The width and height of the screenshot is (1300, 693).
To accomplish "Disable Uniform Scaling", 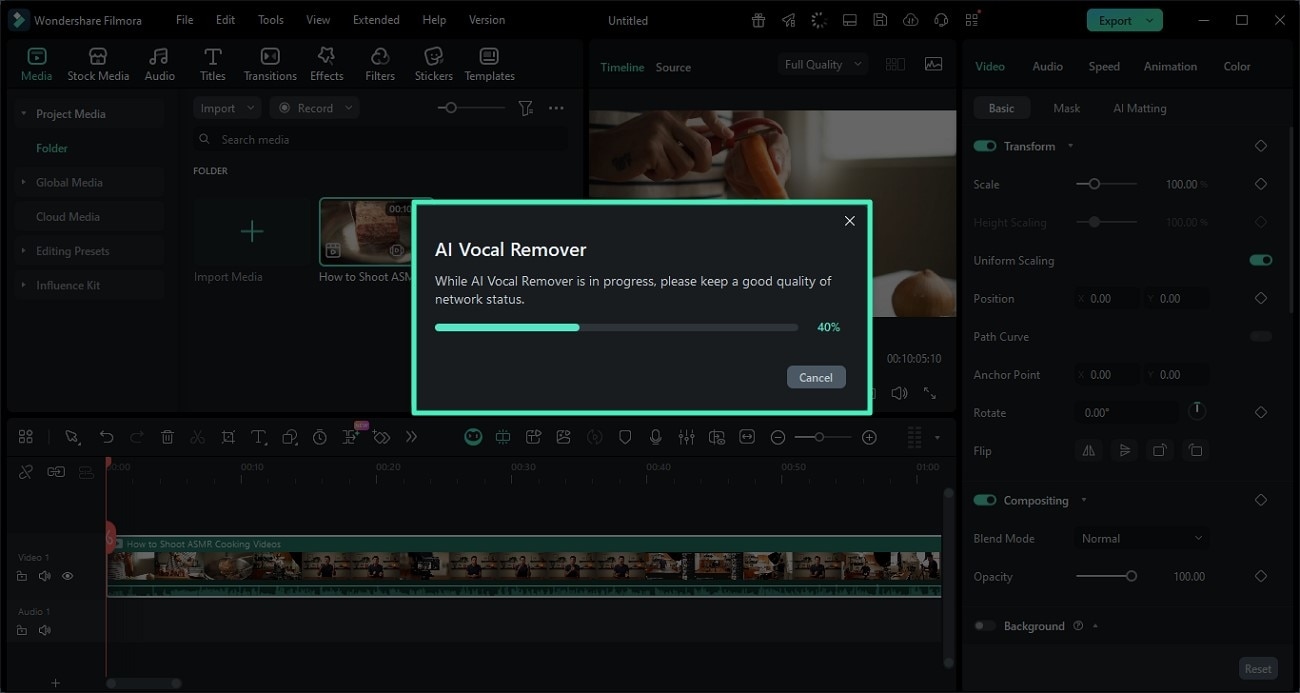I will coord(1261,259).
